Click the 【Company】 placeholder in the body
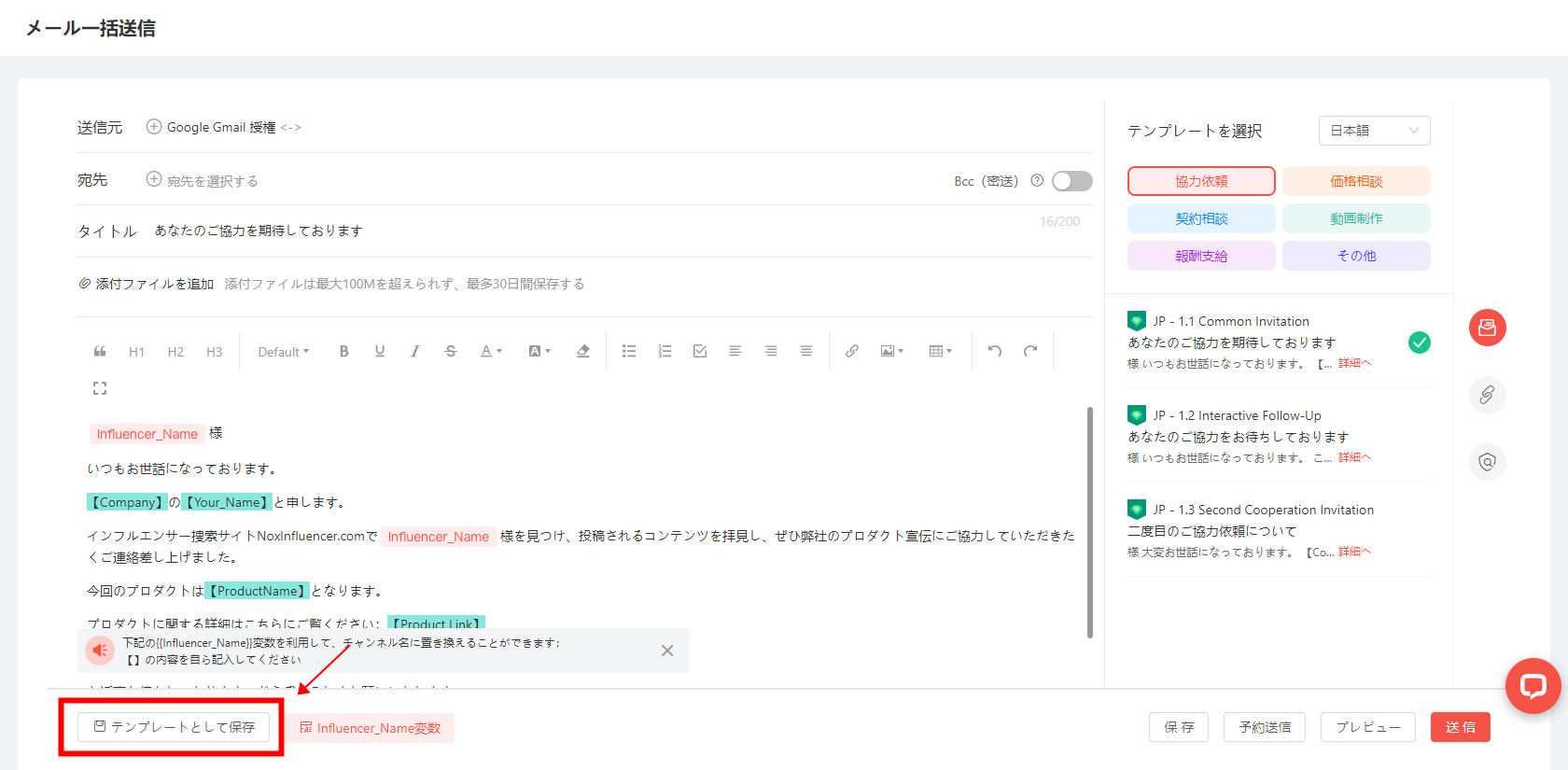This screenshot has height=770, width=1568. click(x=127, y=502)
